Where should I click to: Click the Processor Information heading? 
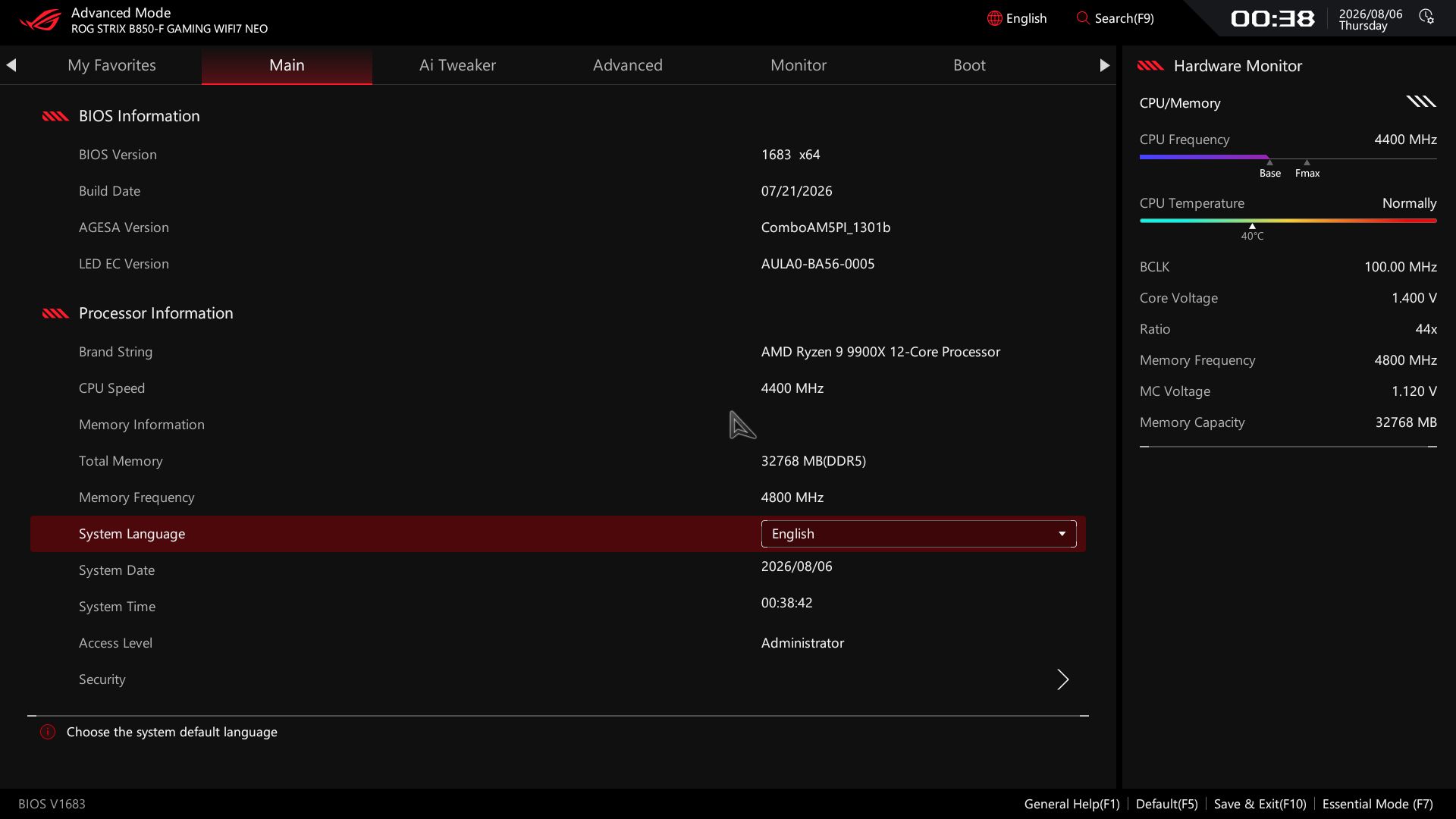pos(155,313)
